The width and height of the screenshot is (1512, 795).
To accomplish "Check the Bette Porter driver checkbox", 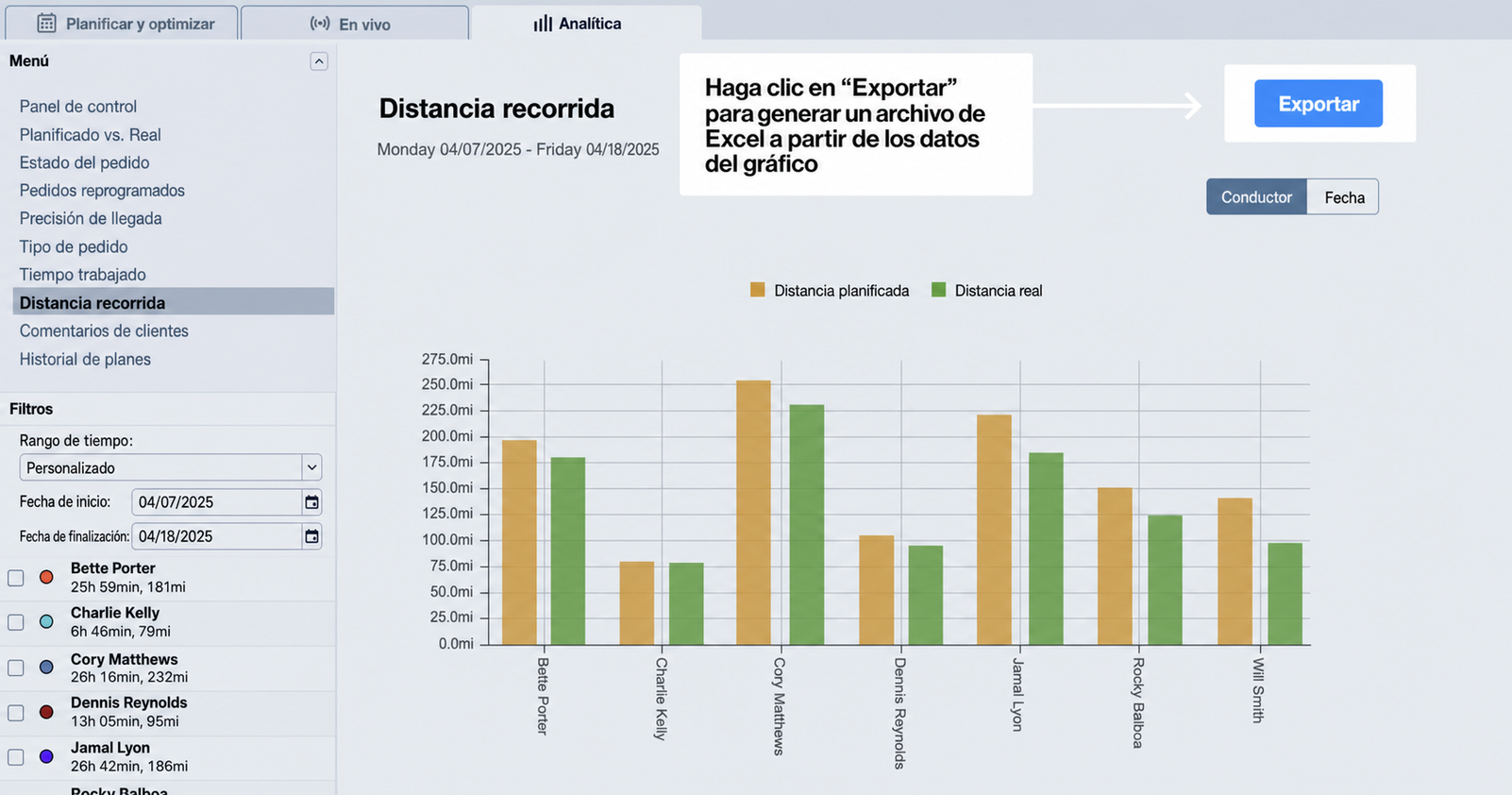I will click(16, 578).
